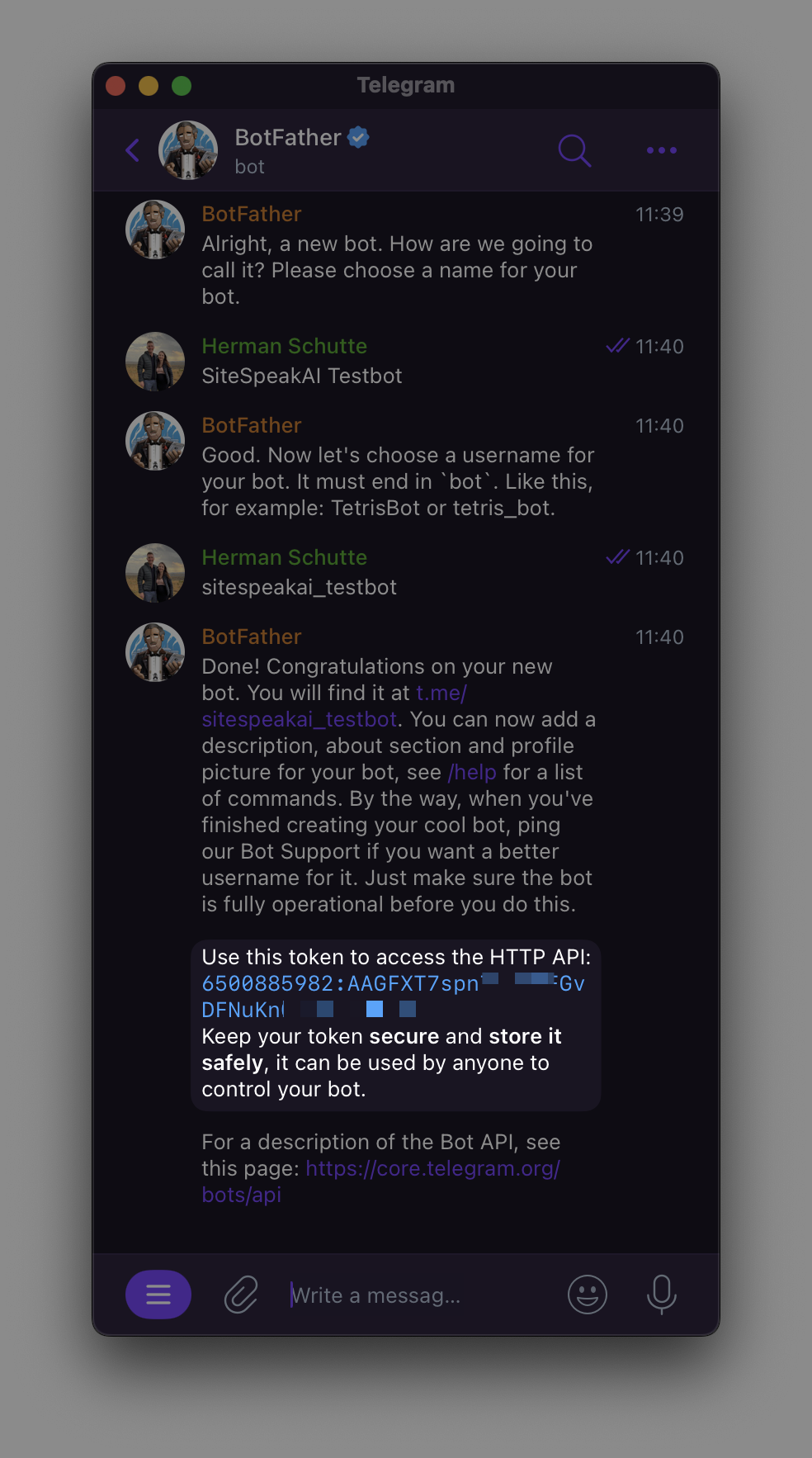Click the BotFather sender name at 11:39
This screenshot has height=1458, width=812.
251,214
